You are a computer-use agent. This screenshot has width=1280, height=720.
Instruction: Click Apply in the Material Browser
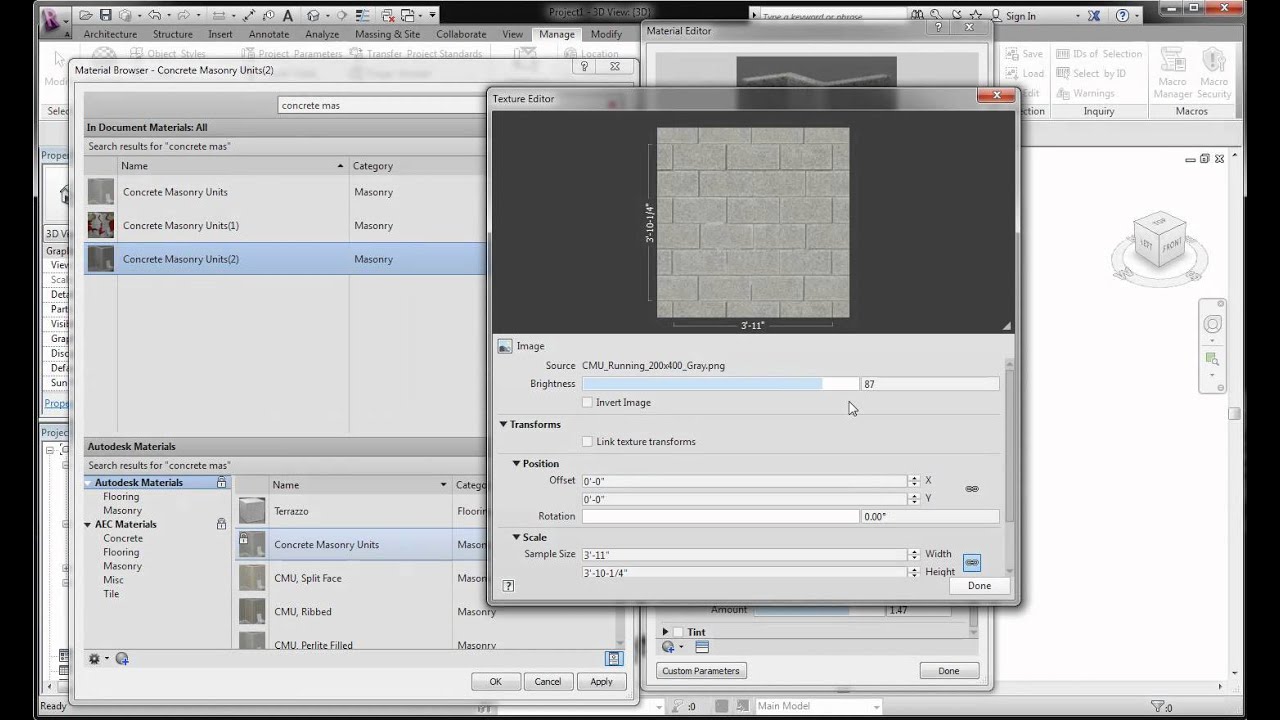601,681
